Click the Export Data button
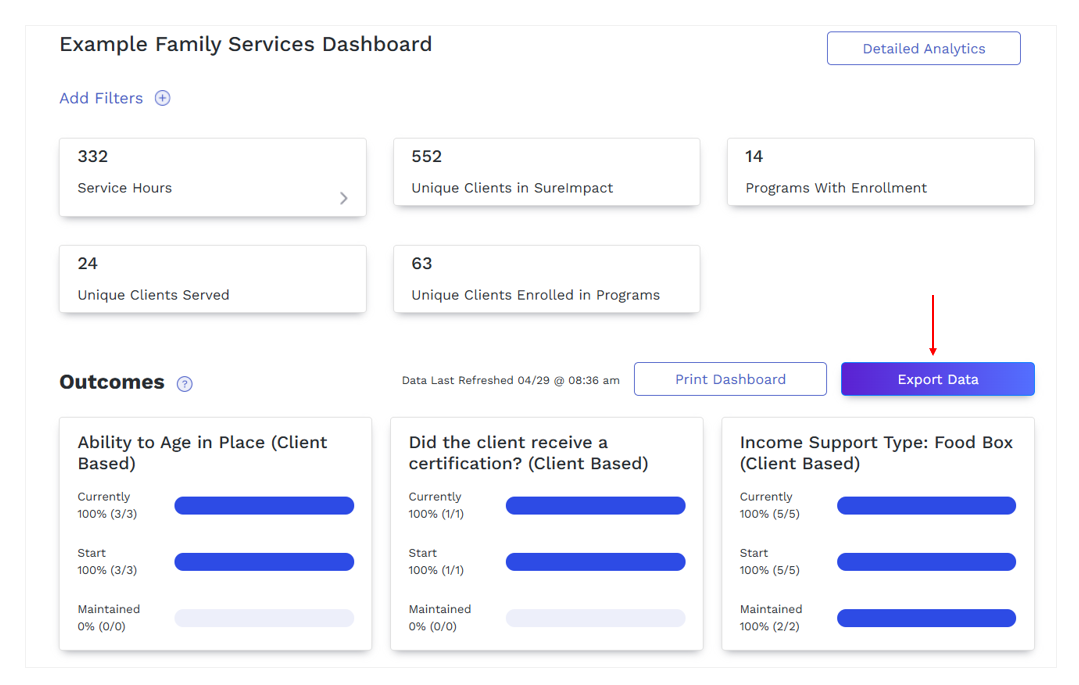 [937, 379]
